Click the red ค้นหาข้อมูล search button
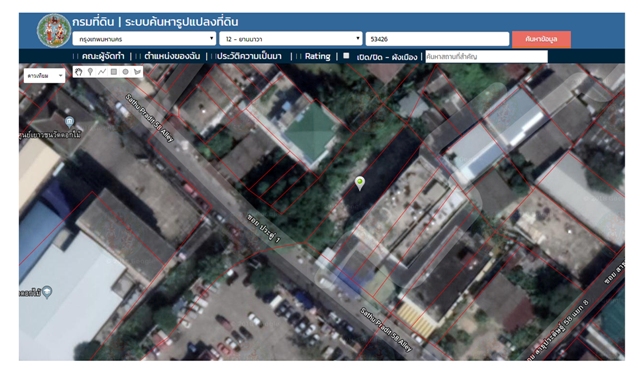 (541, 39)
